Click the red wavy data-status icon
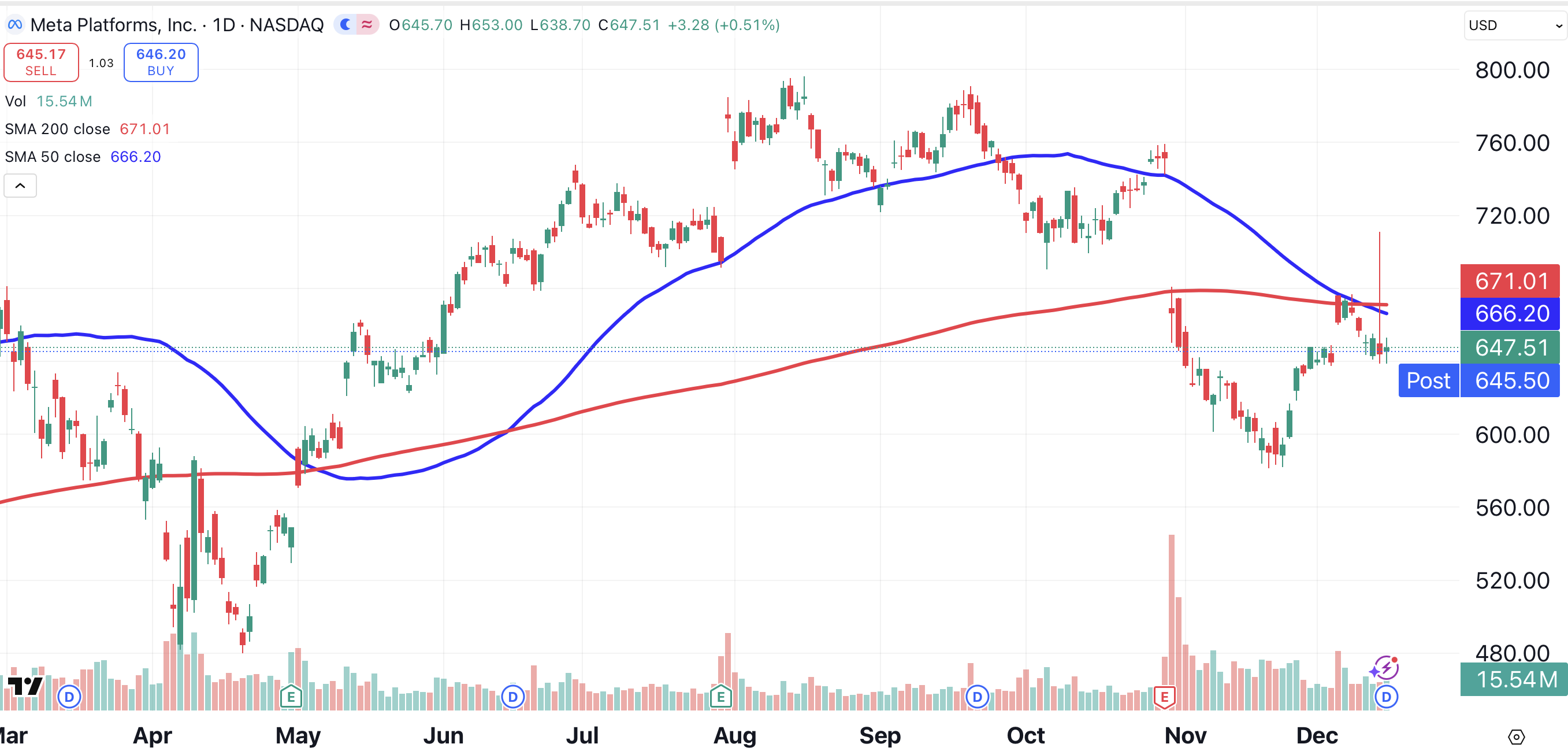This screenshot has width=1568, height=755. point(367,25)
